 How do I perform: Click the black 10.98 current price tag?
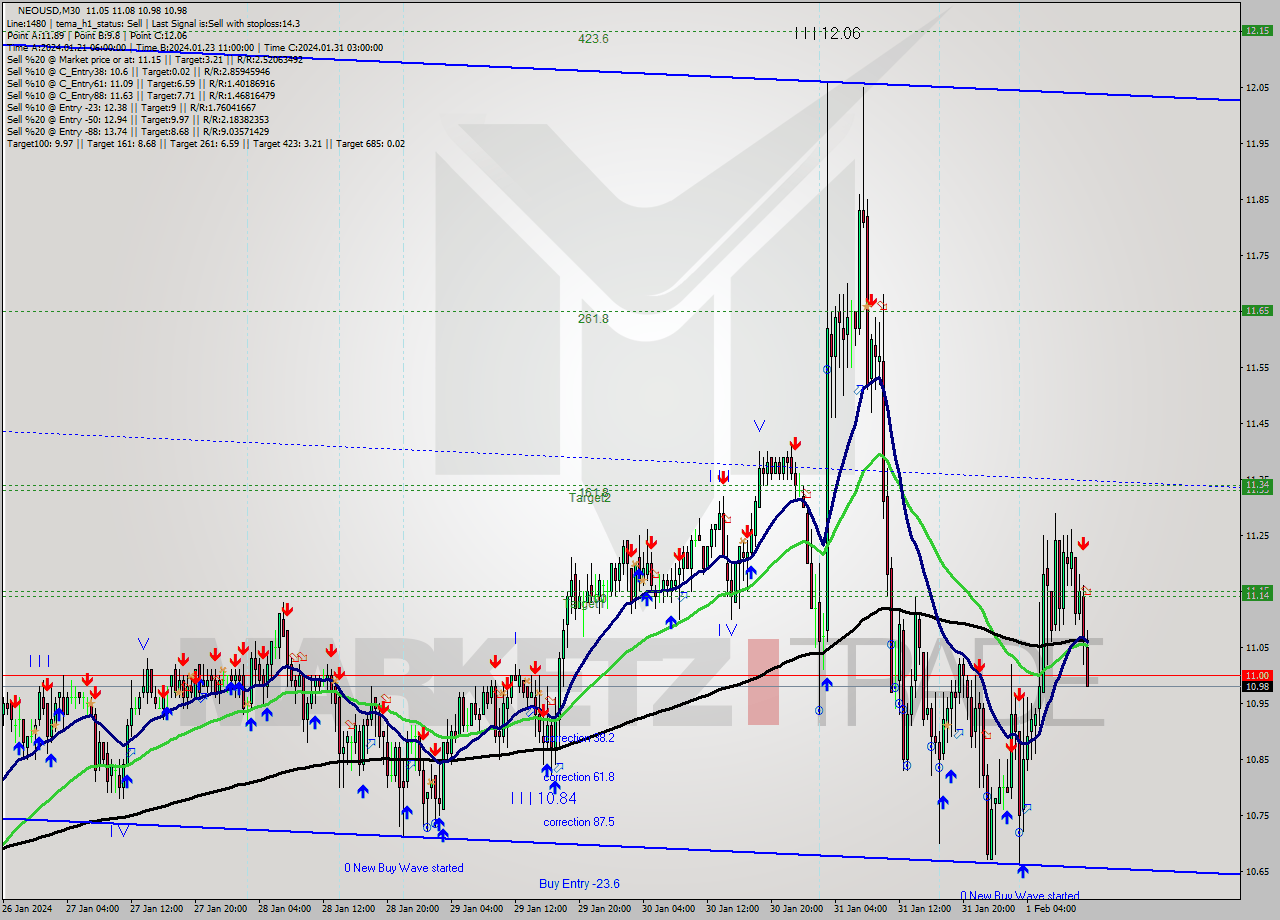[1257, 686]
